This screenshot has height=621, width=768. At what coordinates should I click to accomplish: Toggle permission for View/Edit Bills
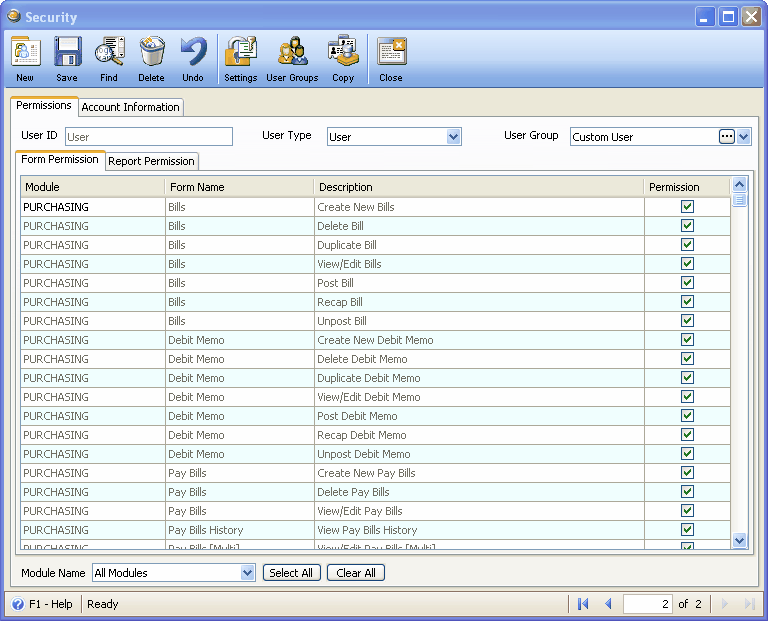687,264
